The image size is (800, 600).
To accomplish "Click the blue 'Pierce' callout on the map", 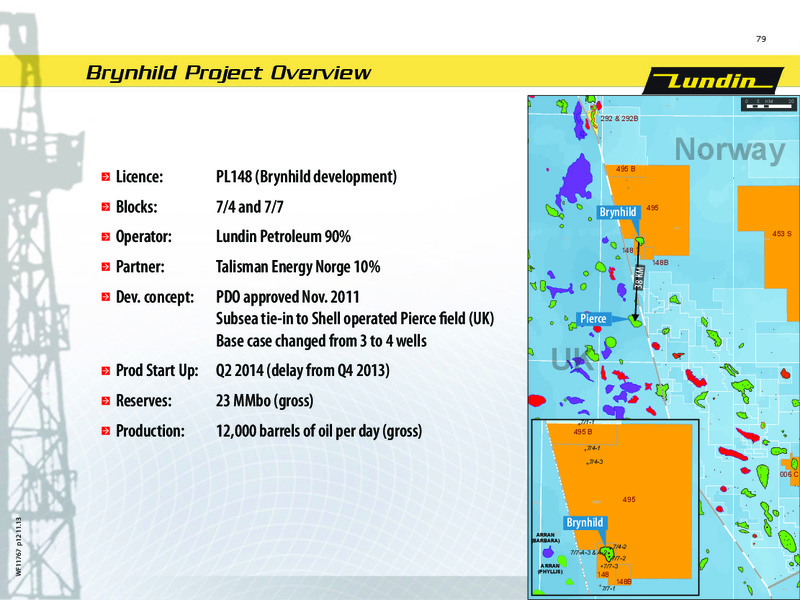I will pos(593,319).
